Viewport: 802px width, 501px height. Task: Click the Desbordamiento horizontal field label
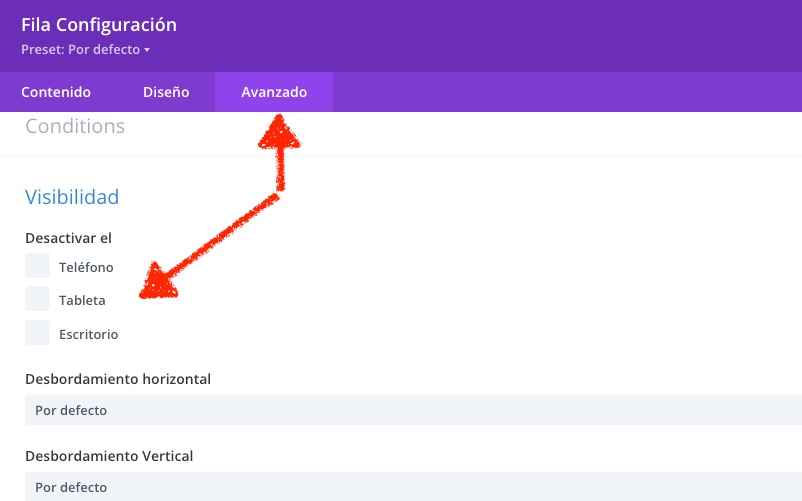click(118, 379)
